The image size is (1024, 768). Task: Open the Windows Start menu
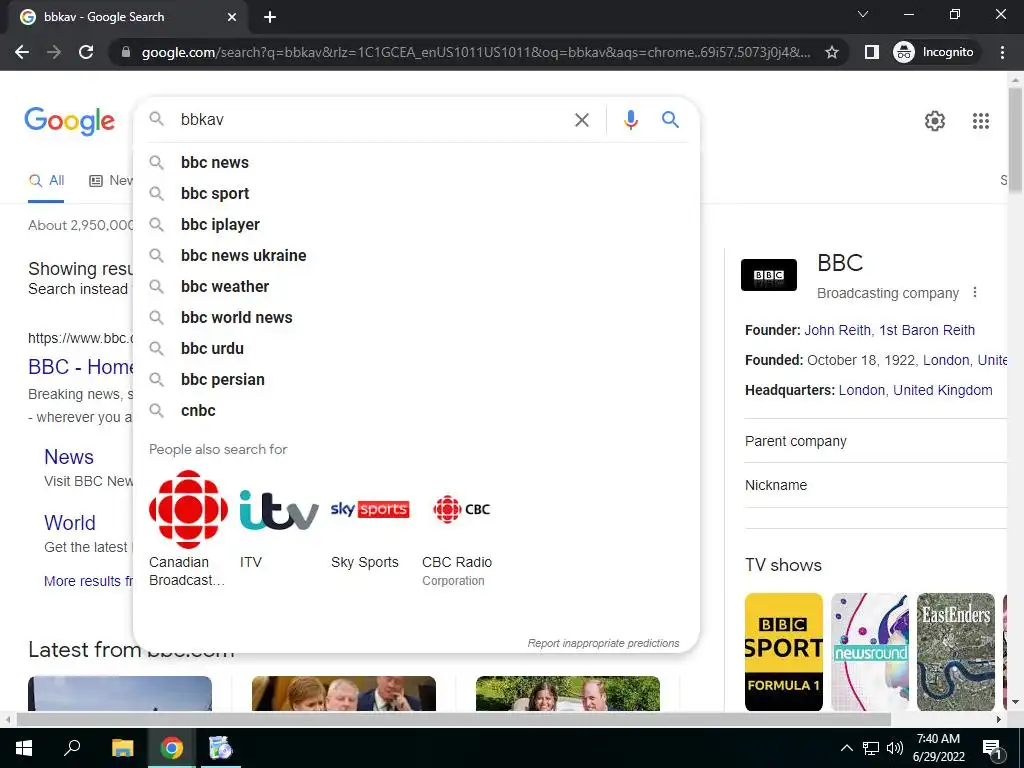coord(24,748)
